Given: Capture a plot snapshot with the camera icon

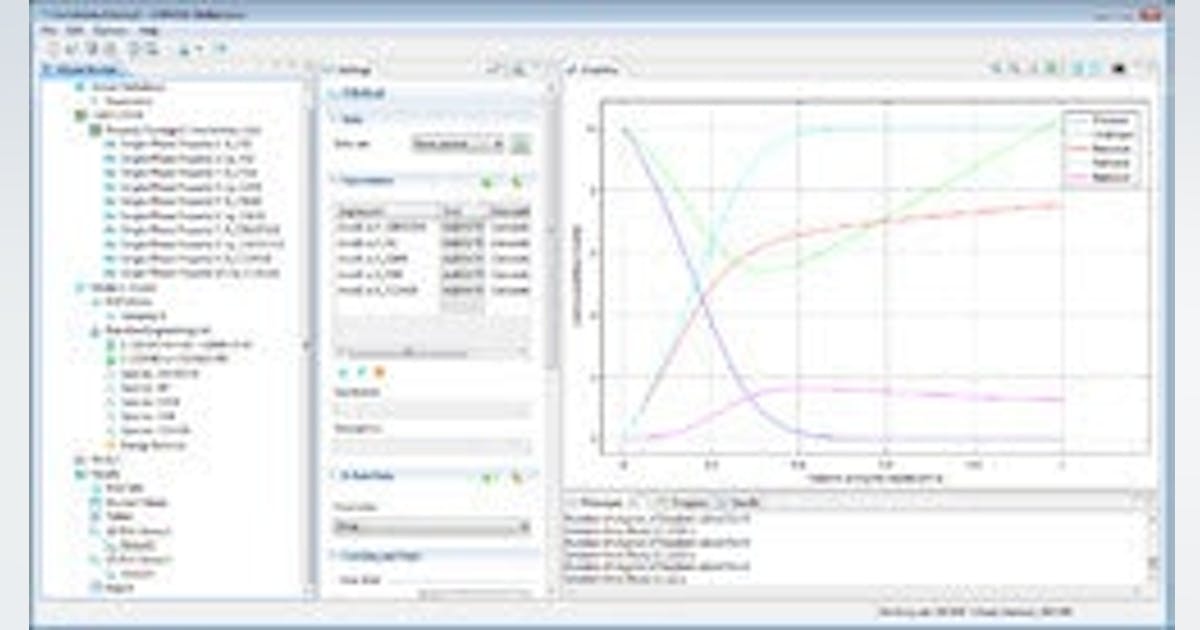Looking at the screenshot, I should (1118, 70).
